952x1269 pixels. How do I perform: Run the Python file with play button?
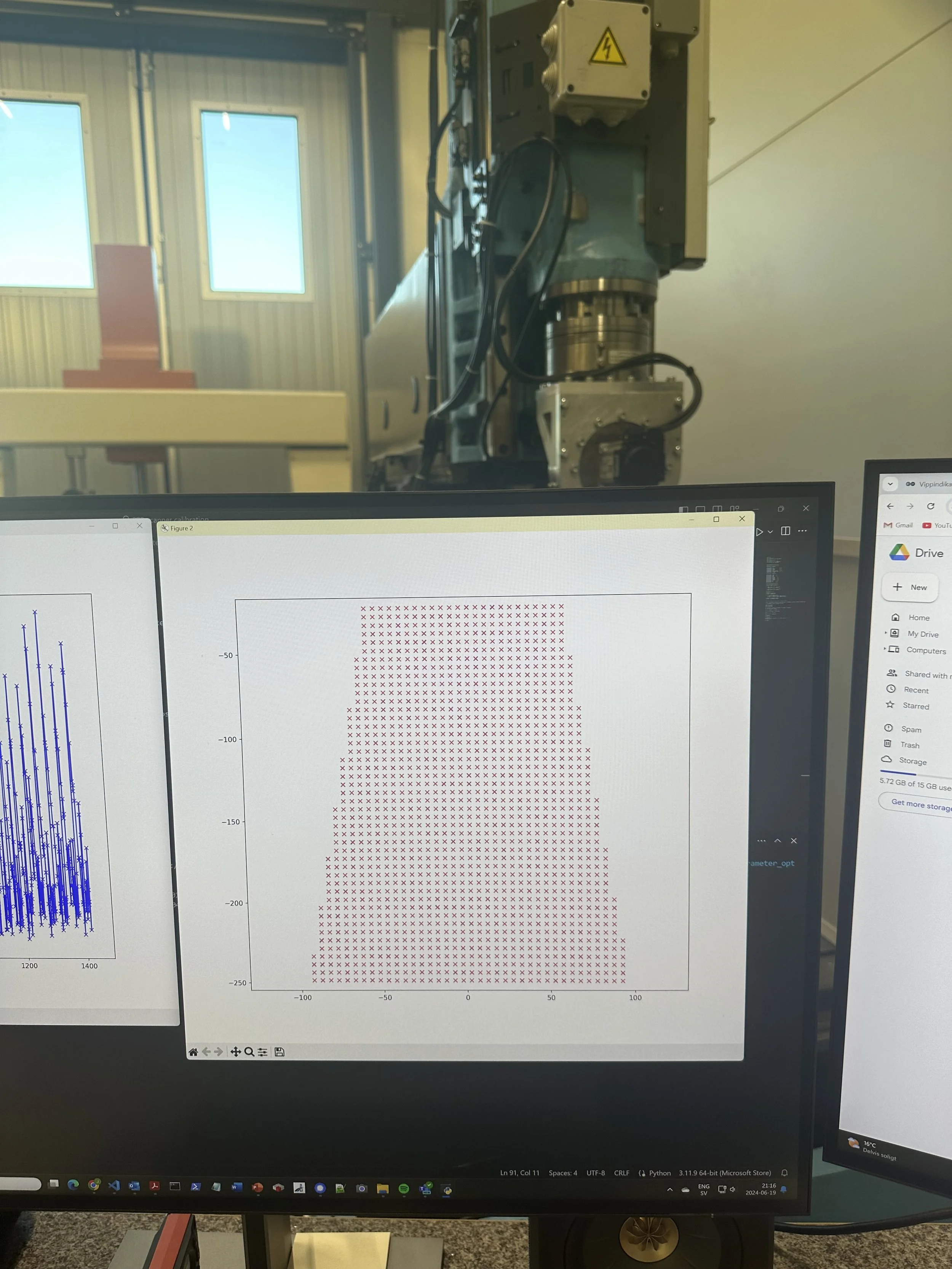click(x=759, y=532)
